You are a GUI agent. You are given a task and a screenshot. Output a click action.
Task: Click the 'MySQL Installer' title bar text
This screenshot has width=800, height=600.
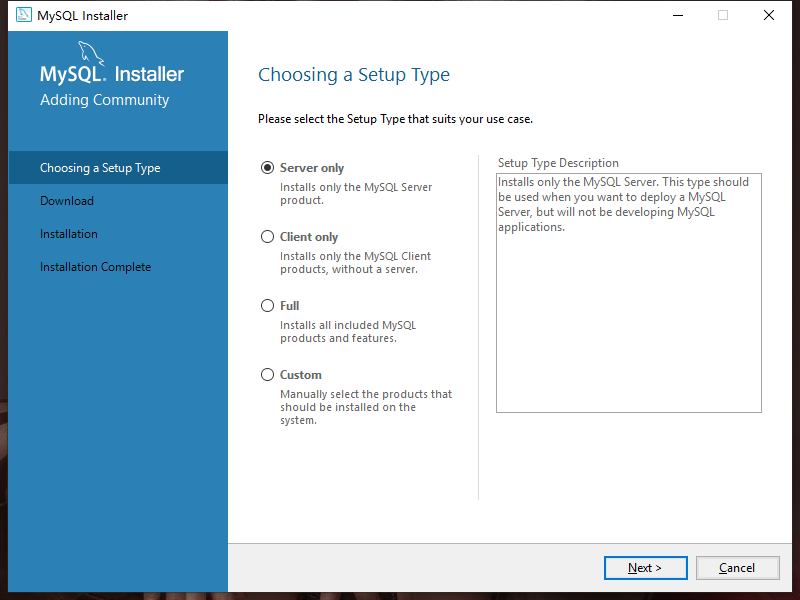[x=83, y=15]
